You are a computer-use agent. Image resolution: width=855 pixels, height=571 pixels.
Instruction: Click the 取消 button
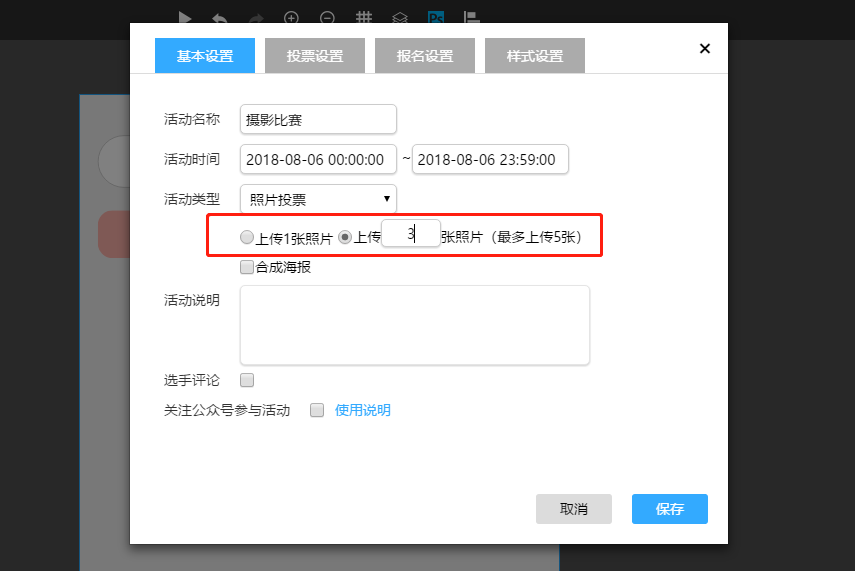[574, 509]
